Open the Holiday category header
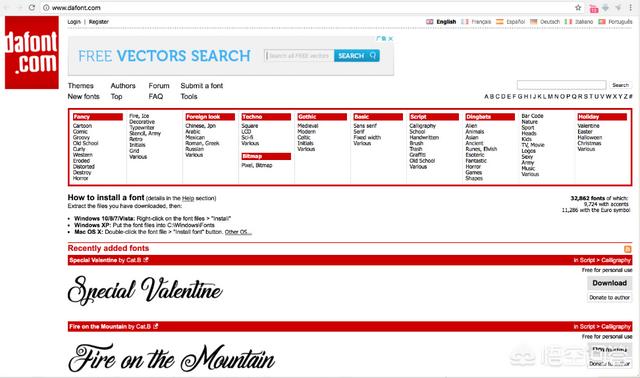640x378 pixels. [602, 117]
